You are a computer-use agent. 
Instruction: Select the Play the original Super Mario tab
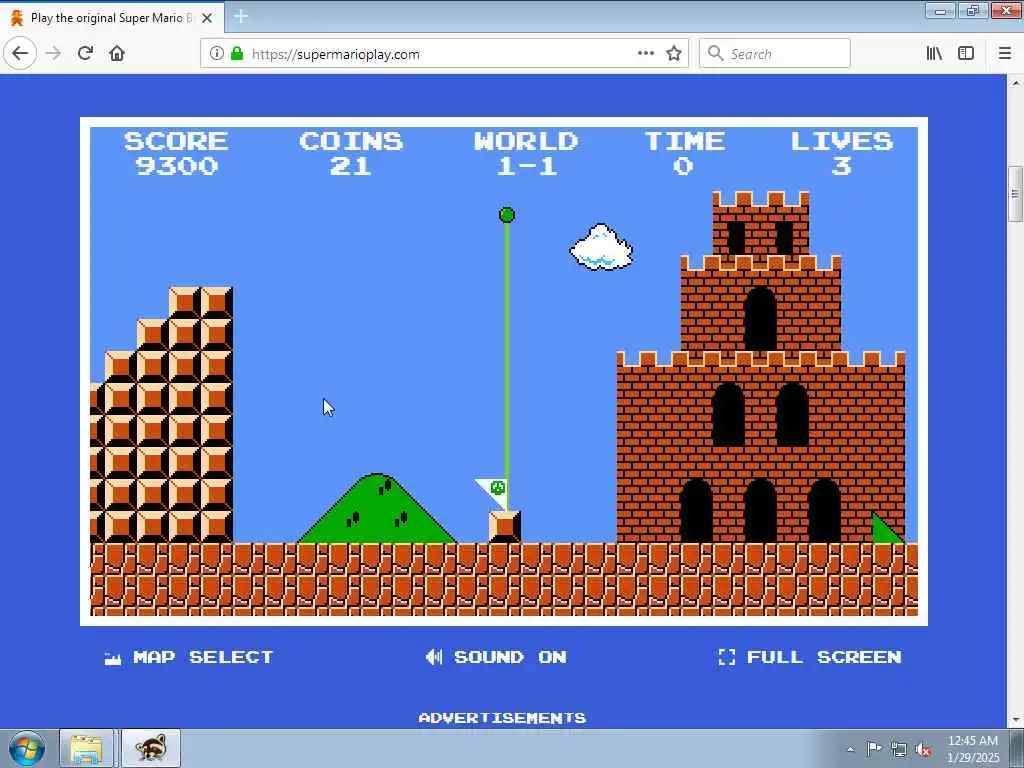(112, 18)
